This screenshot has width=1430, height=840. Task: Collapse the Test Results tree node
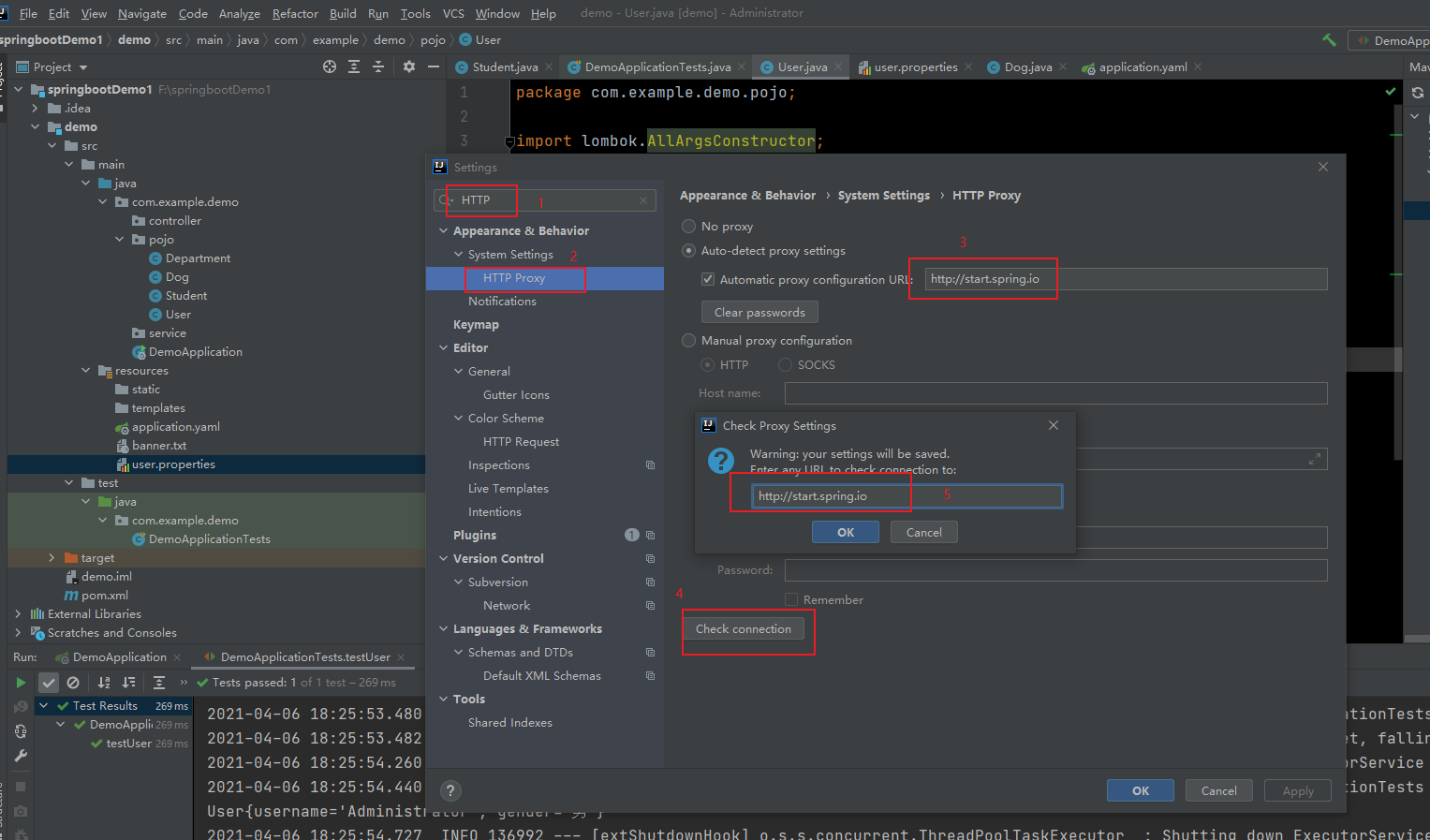[43, 705]
